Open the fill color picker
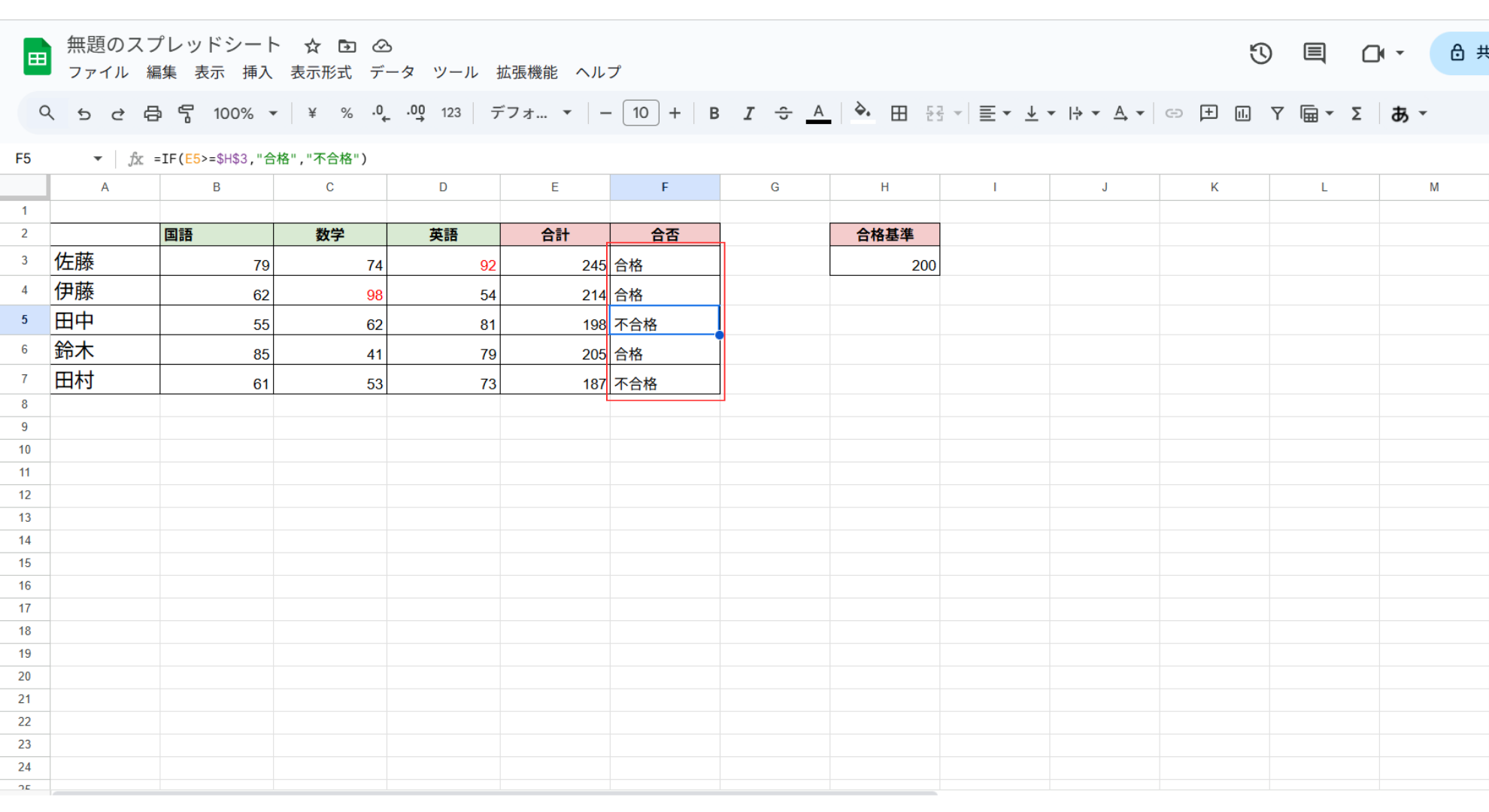The image size is (1489, 812). point(863,114)
